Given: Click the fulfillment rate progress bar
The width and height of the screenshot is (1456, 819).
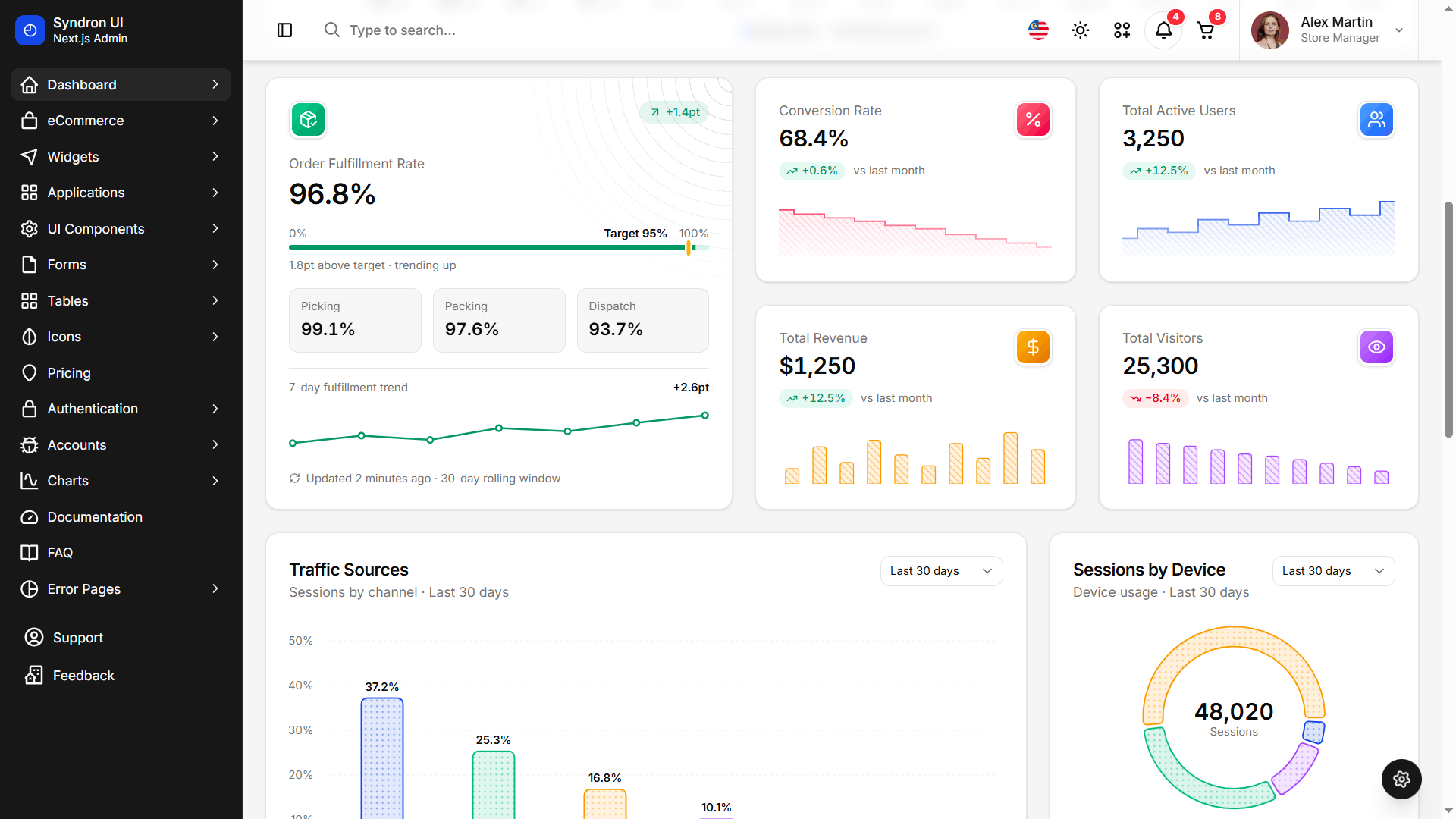Looking at the screenshot, I should [499, 248].
